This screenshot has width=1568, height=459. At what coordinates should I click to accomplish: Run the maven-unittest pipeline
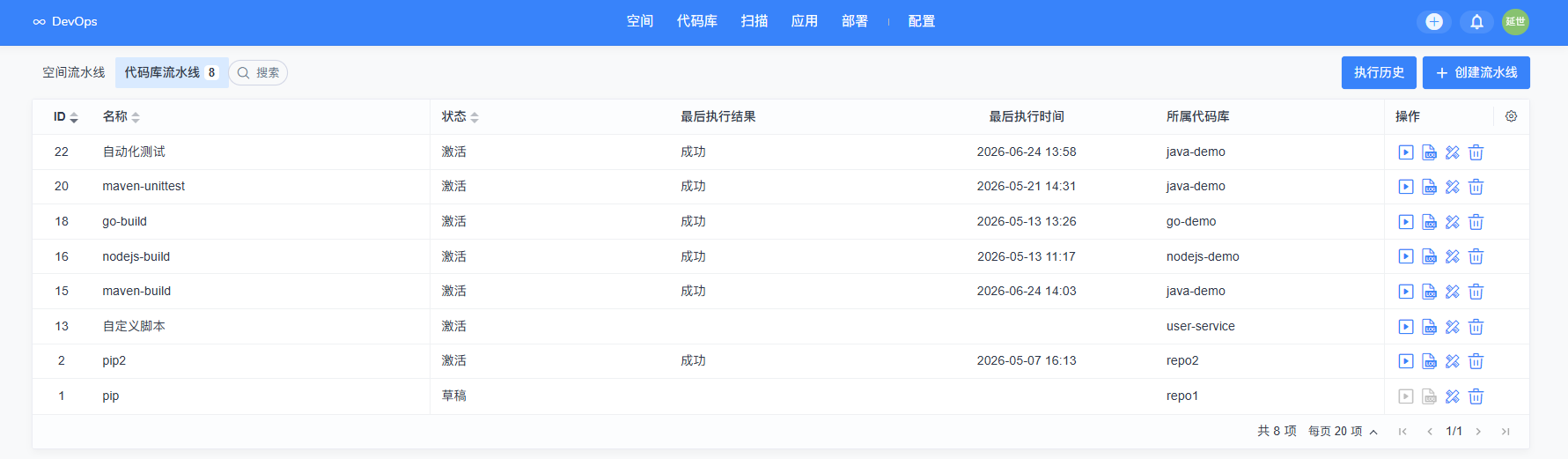[x=1406, y=187]
